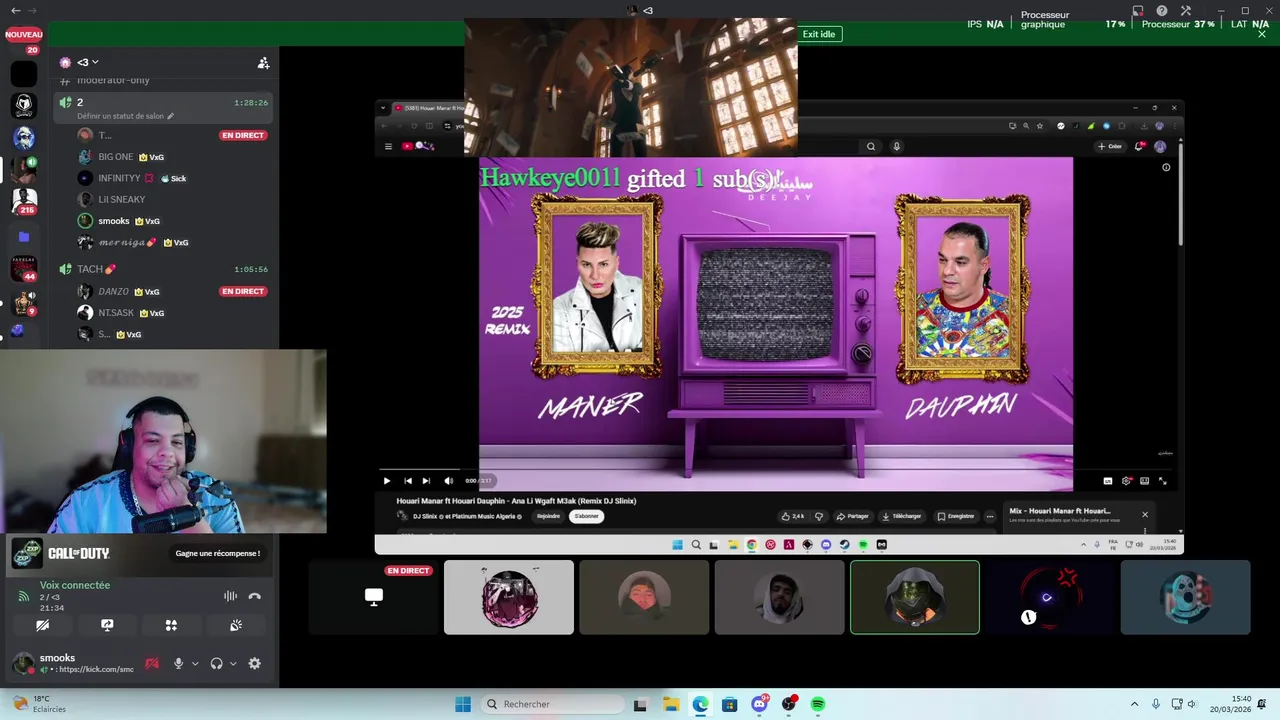Screen dimensions: 1280x720
Task: Open Discord user settings gear
Action: 254,663
